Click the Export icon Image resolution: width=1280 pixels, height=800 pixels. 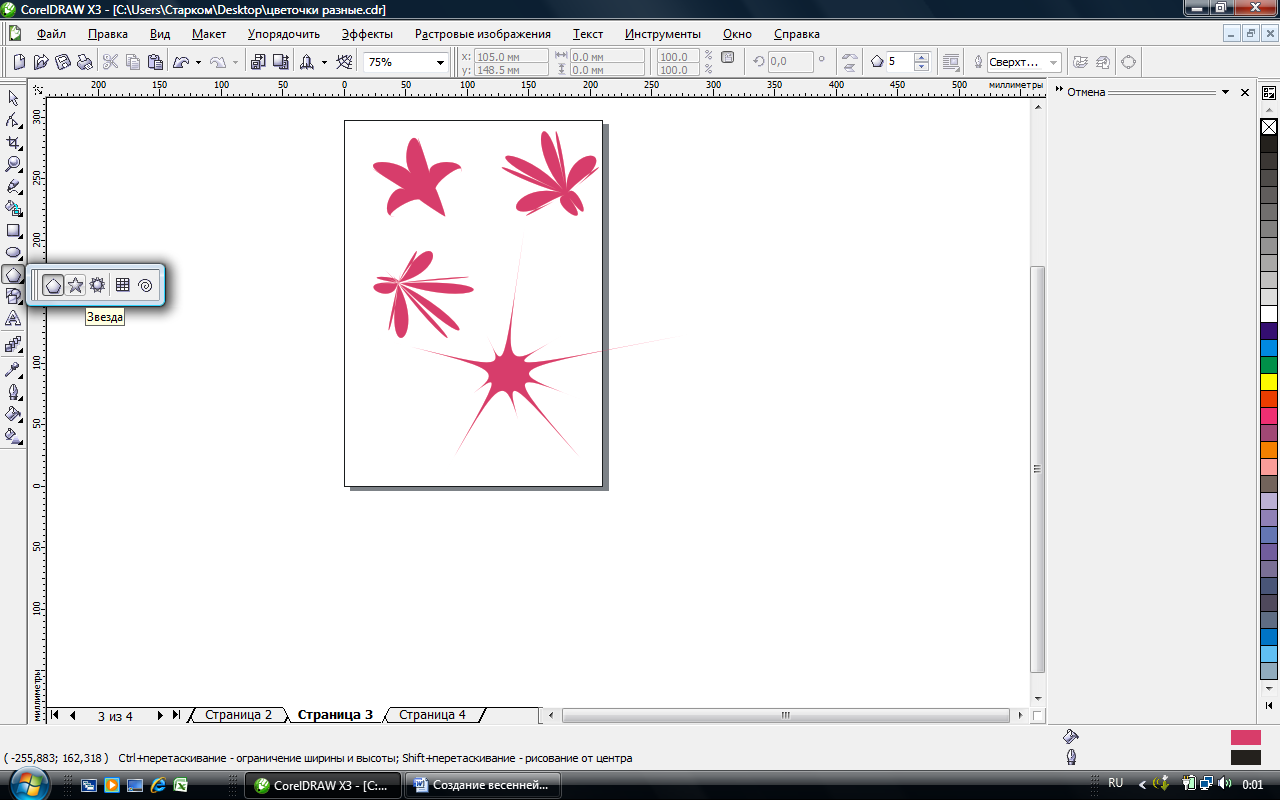(279, 62)
